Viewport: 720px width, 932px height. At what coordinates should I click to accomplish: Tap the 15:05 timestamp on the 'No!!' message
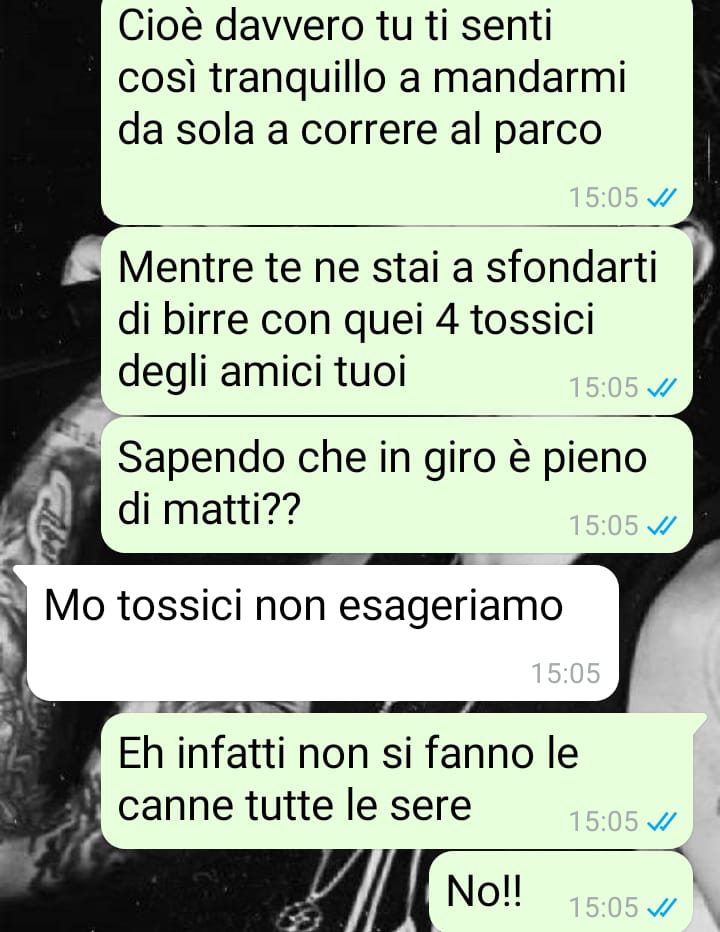(603, 907)
